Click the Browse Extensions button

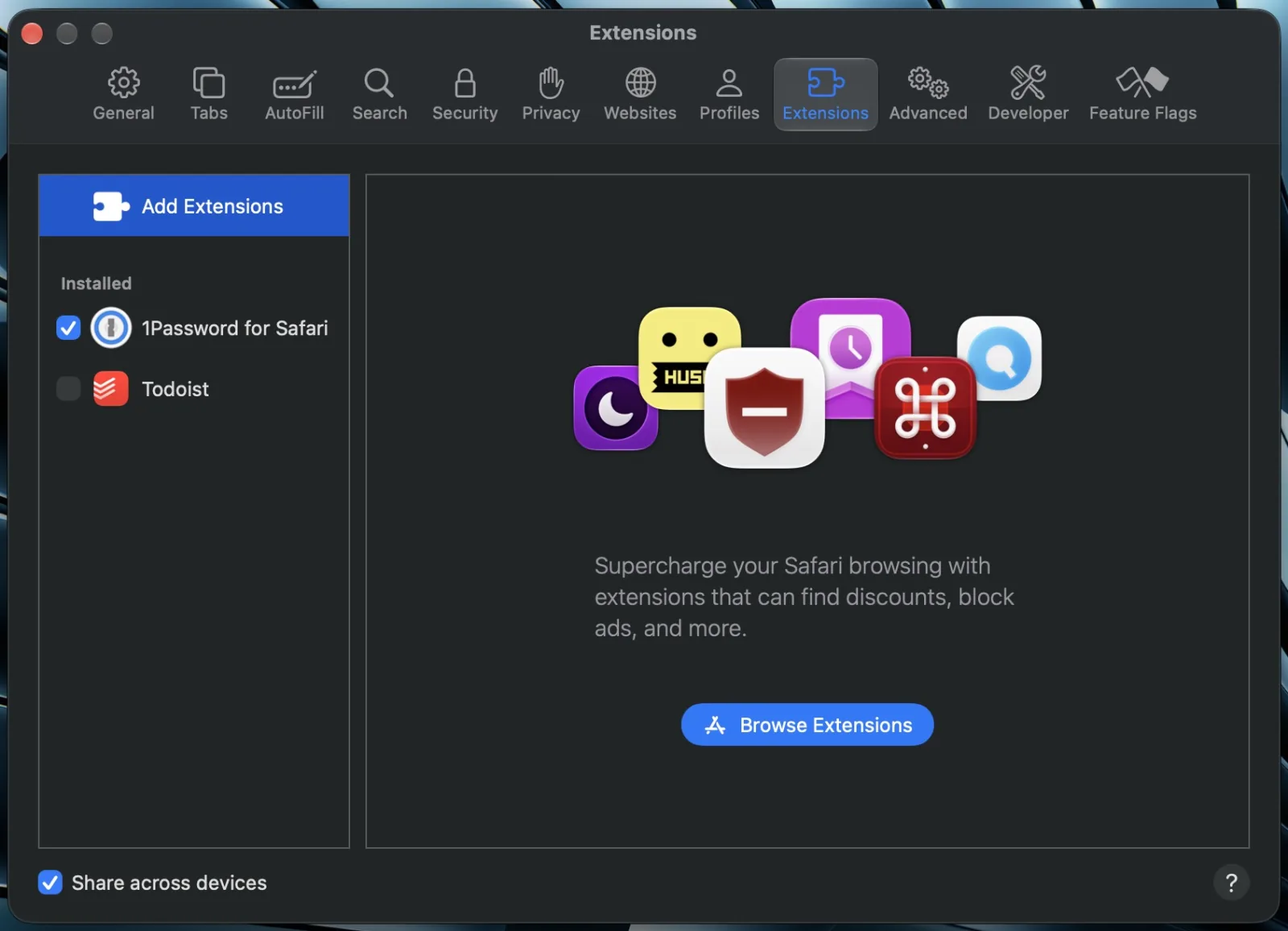(807, 725)
